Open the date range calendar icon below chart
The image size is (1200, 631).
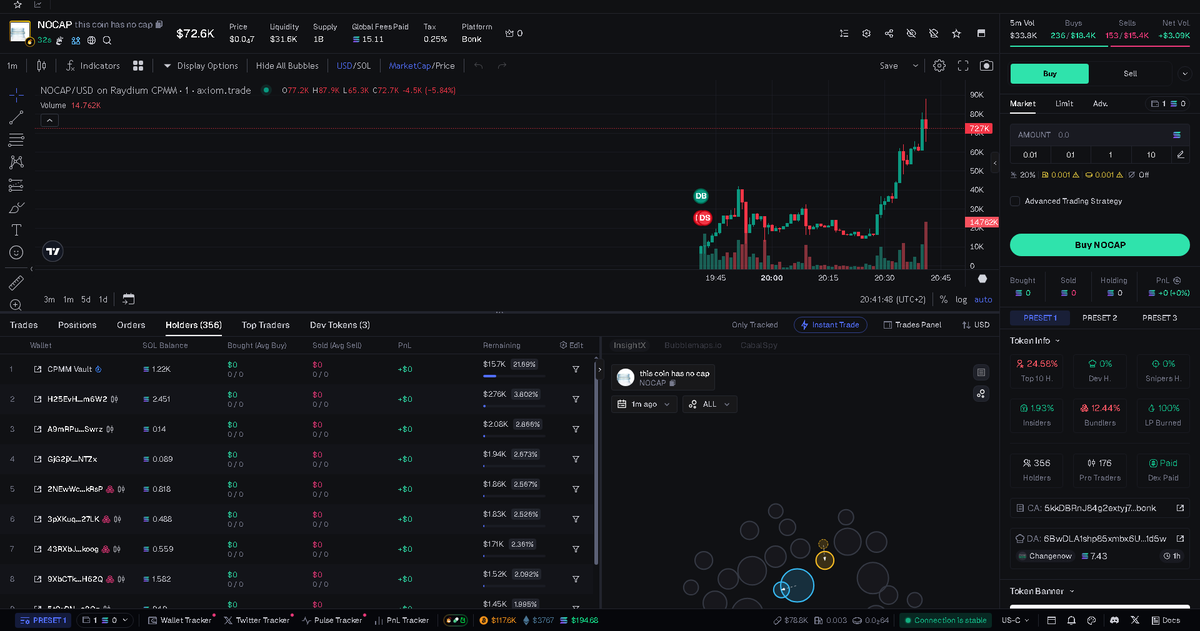(128, 299)
